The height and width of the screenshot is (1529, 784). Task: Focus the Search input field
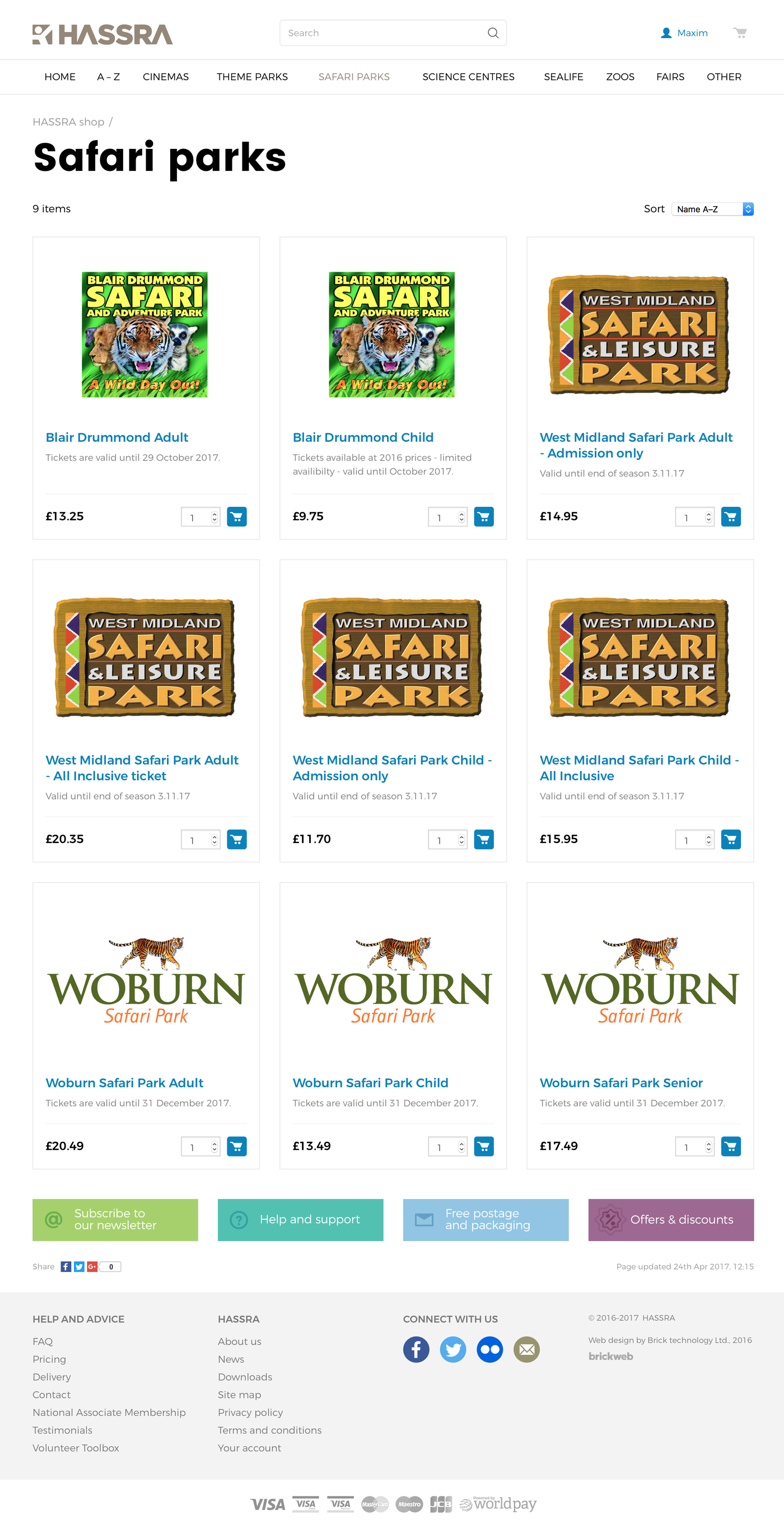[x=393, y=33]
